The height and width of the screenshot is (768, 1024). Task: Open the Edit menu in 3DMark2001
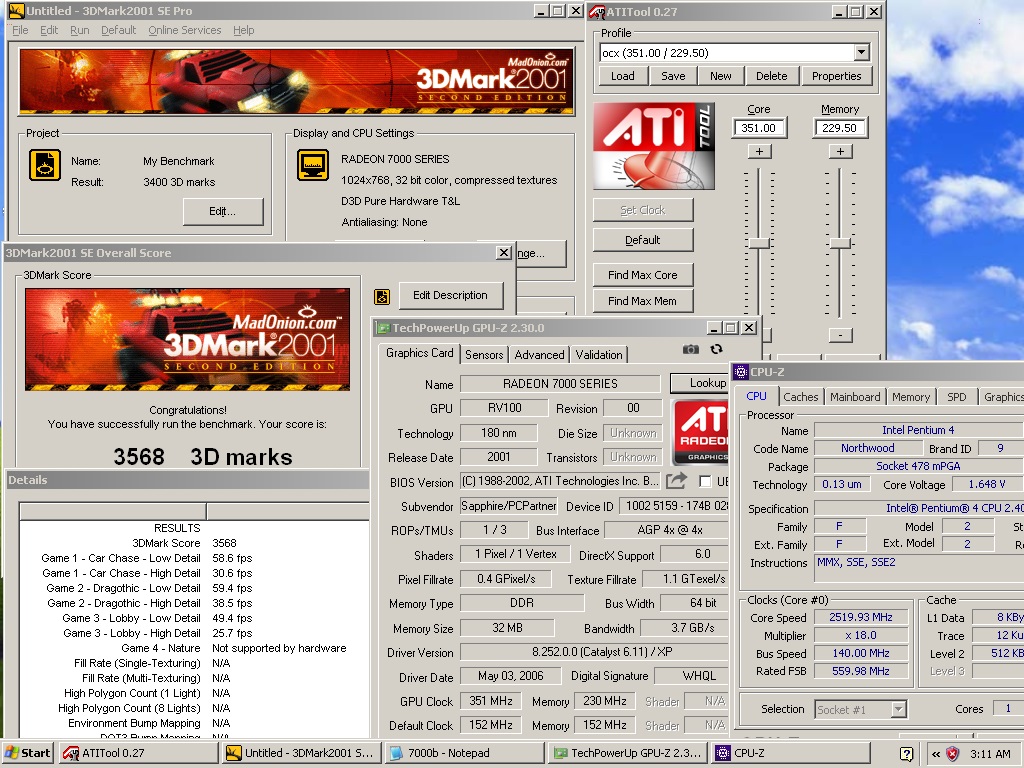point(49,30)
